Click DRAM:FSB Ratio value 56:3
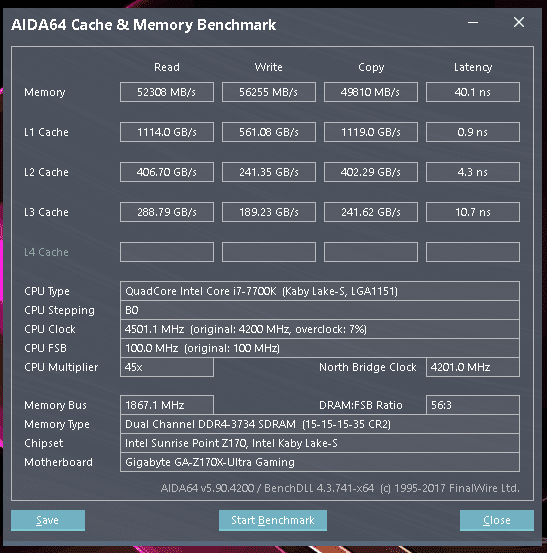The width and height of the screenshot is (547, 553). [473, 405]
